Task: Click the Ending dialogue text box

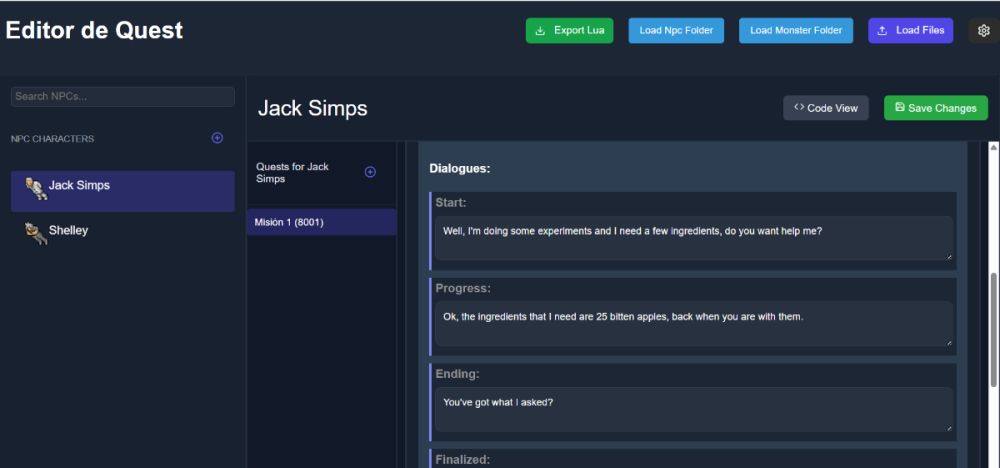Action: coord(693,409)
